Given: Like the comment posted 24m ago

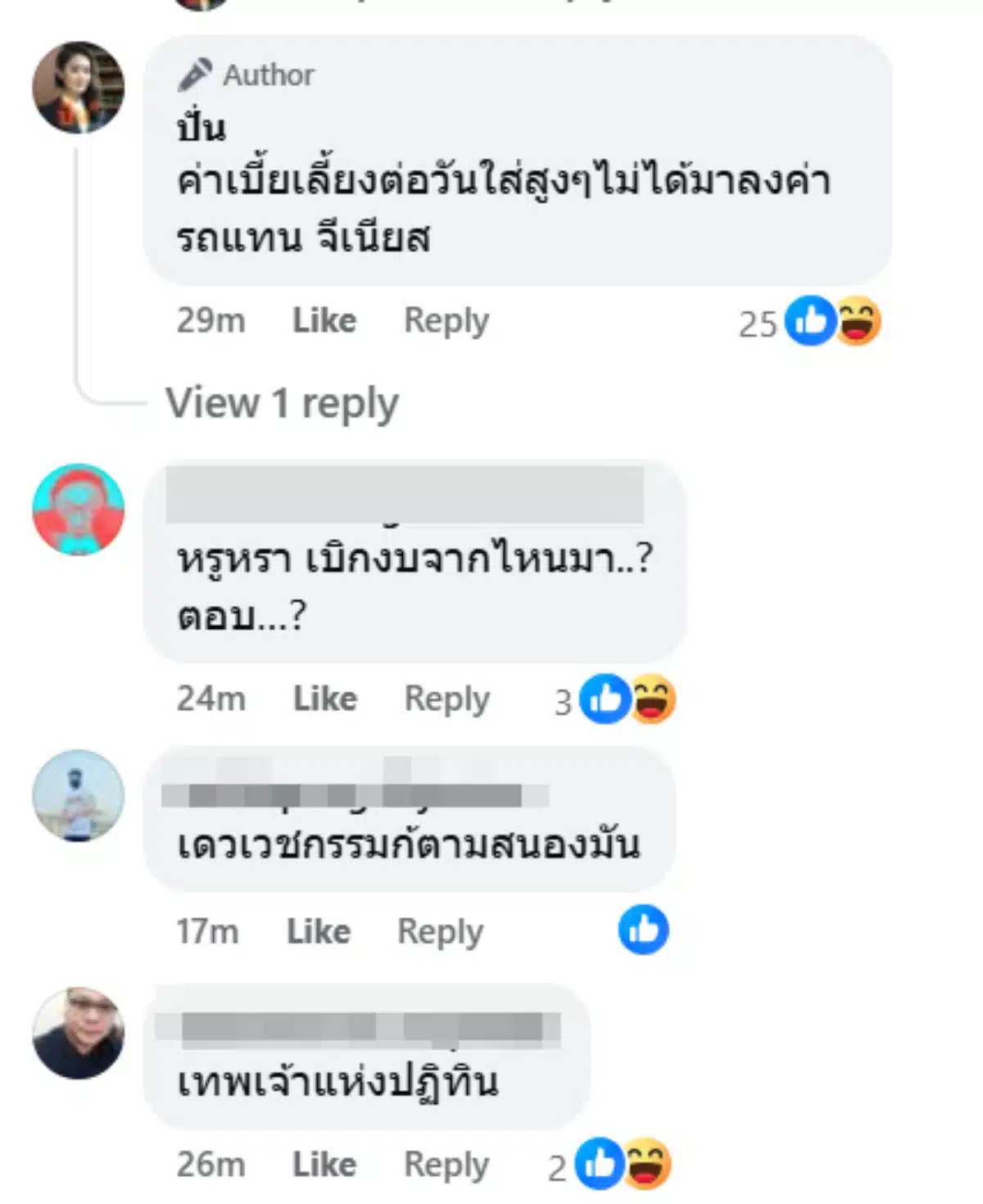Looking at the screenshot, I should [325, 699].
